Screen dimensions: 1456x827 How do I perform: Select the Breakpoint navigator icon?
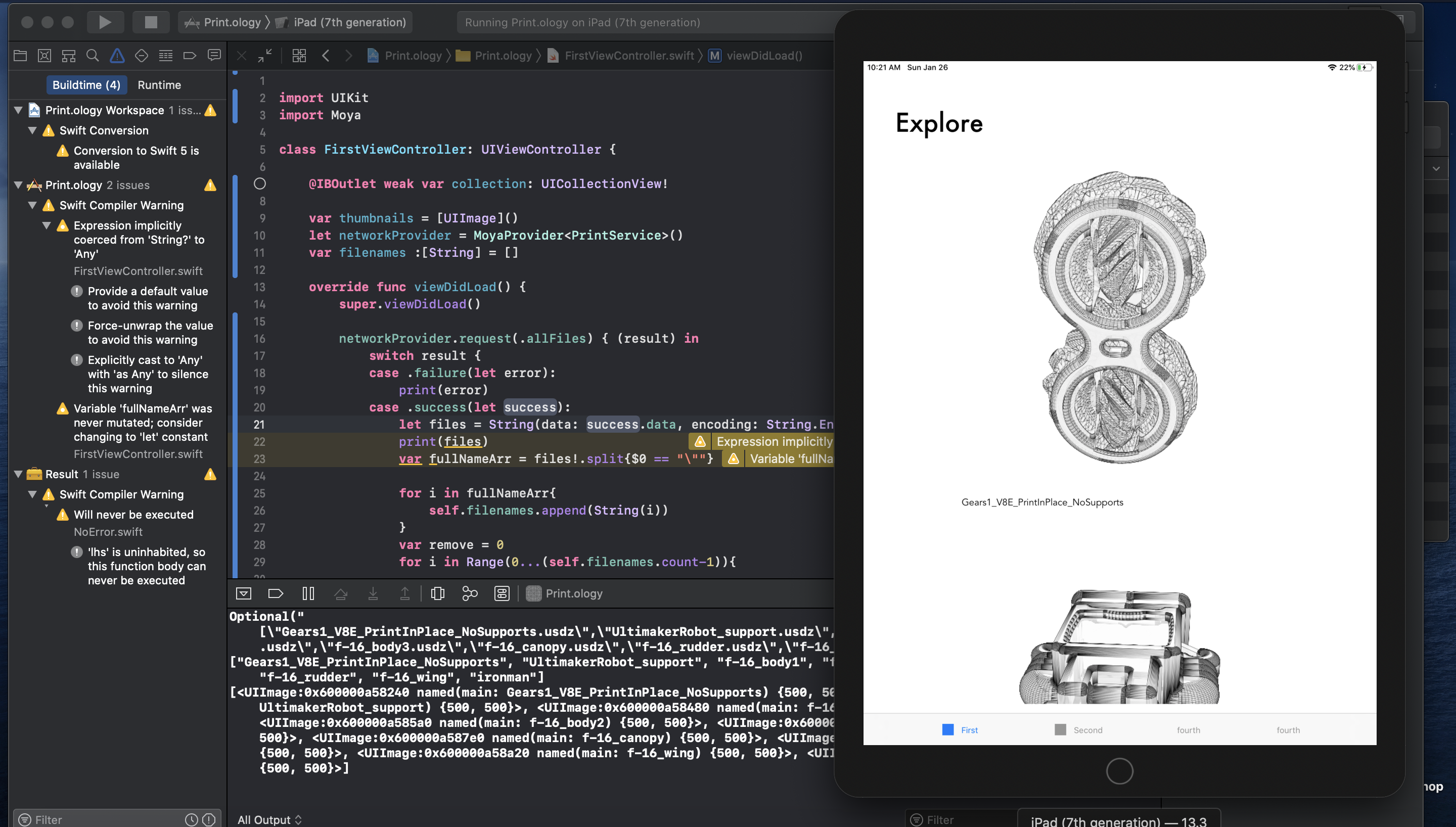[190, 55]
